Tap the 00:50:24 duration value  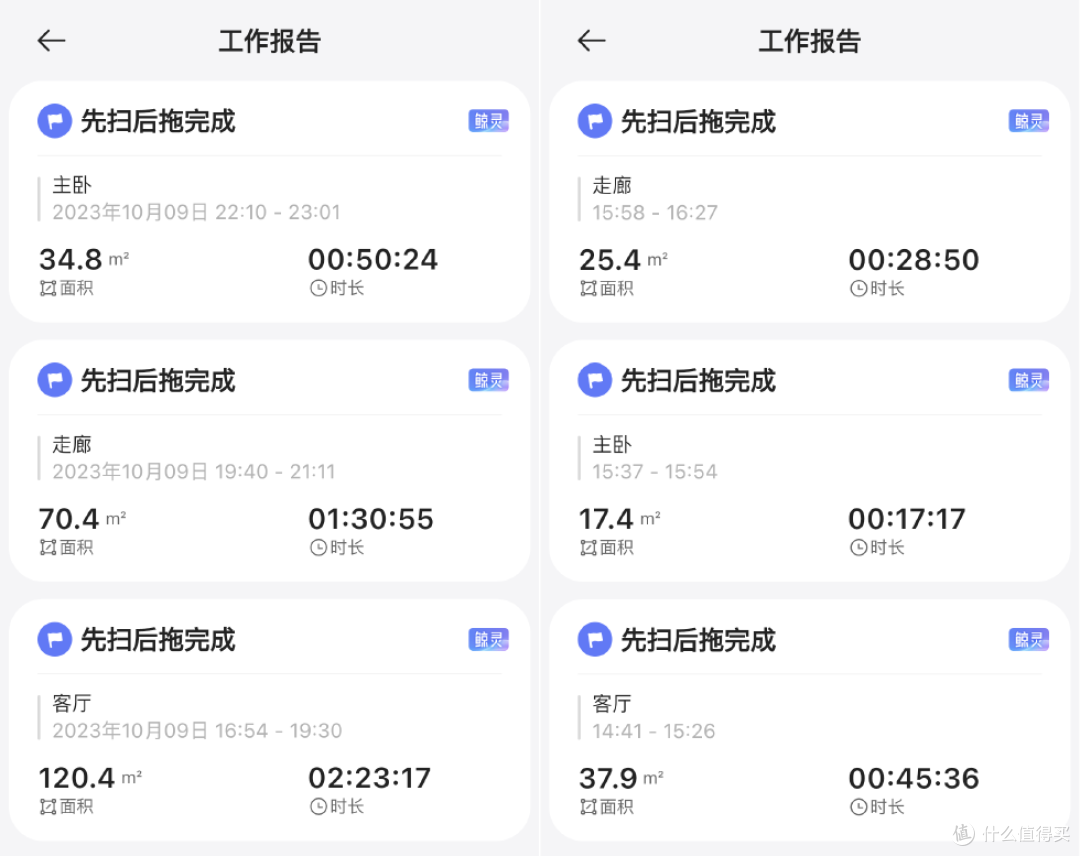pos(373,260)
